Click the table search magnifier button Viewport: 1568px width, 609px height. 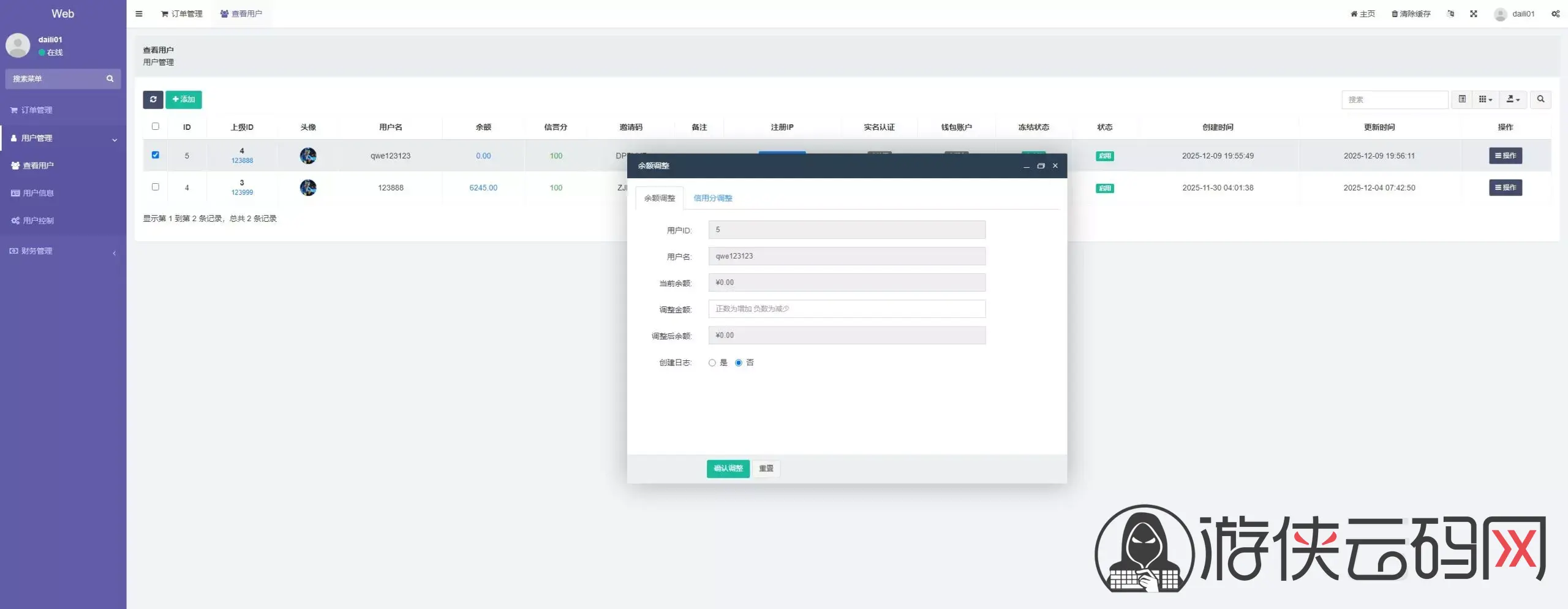[1540, 99]
